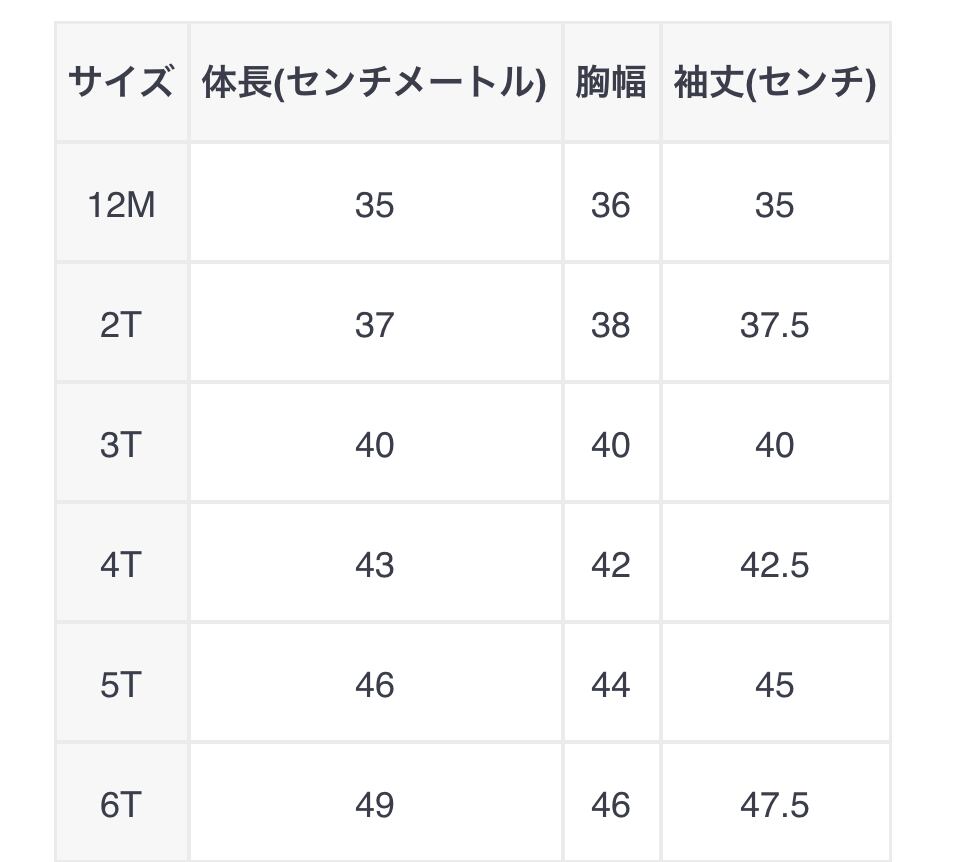976x862 pixels.
Task: Click the サイズ column header
Action: (x=121, y=83)
